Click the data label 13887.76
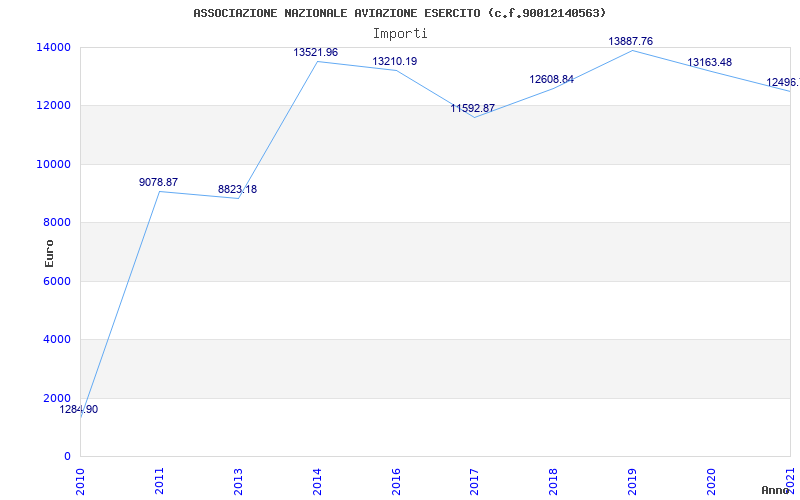Screen dimensions: 800x500 (x=631, y=41)
